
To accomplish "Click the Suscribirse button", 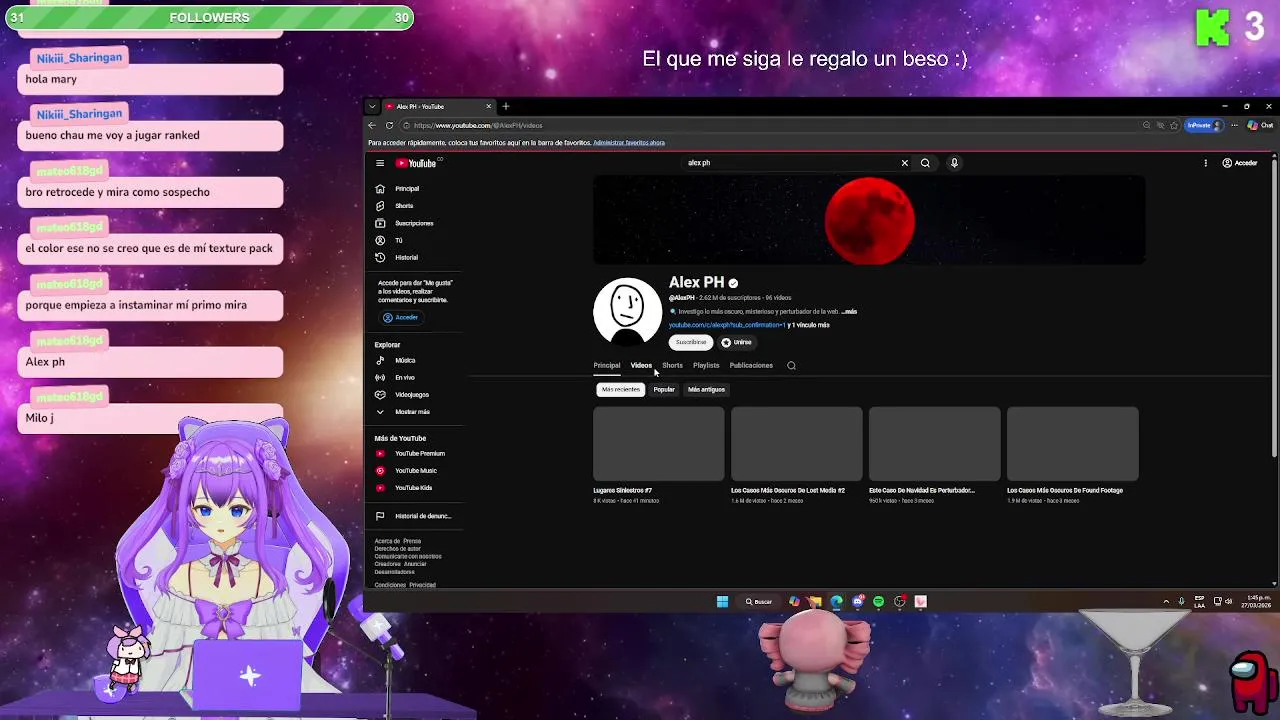I will 690,342.
